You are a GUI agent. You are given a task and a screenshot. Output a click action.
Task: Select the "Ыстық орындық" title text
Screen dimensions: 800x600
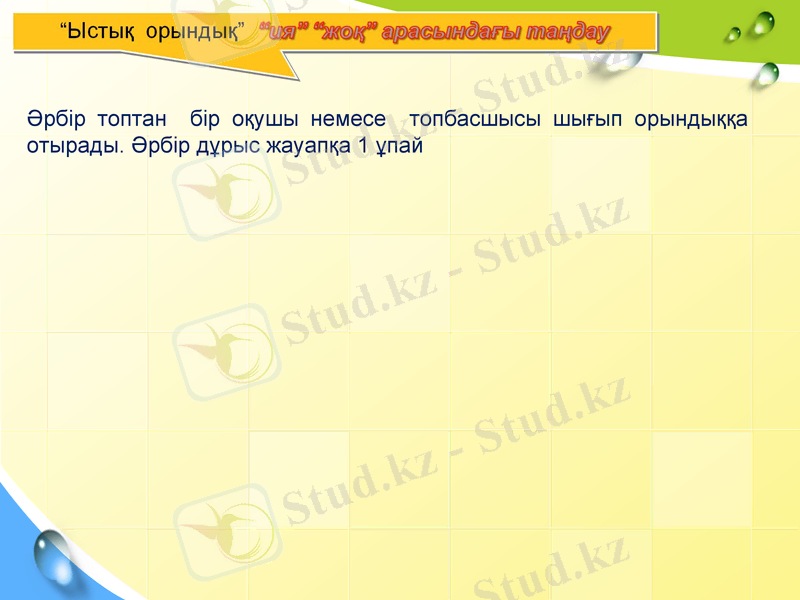pos(152,30)
